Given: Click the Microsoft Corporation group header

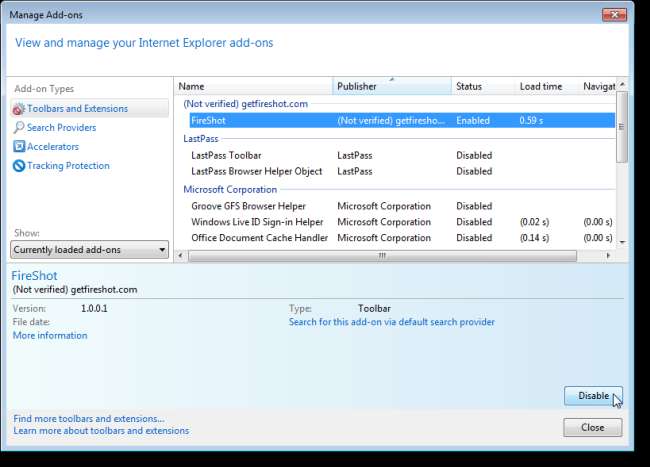Looking at the screenshot, I should coord(230,189).
